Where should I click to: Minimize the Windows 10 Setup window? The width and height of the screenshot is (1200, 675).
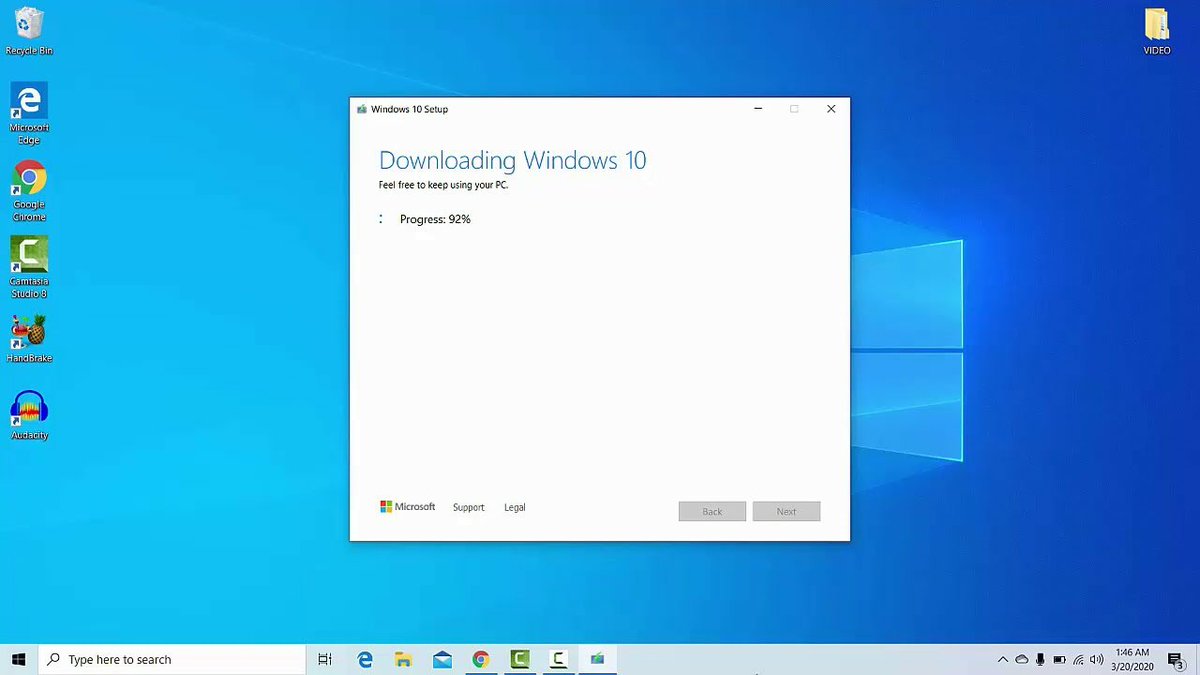(757, 109)
